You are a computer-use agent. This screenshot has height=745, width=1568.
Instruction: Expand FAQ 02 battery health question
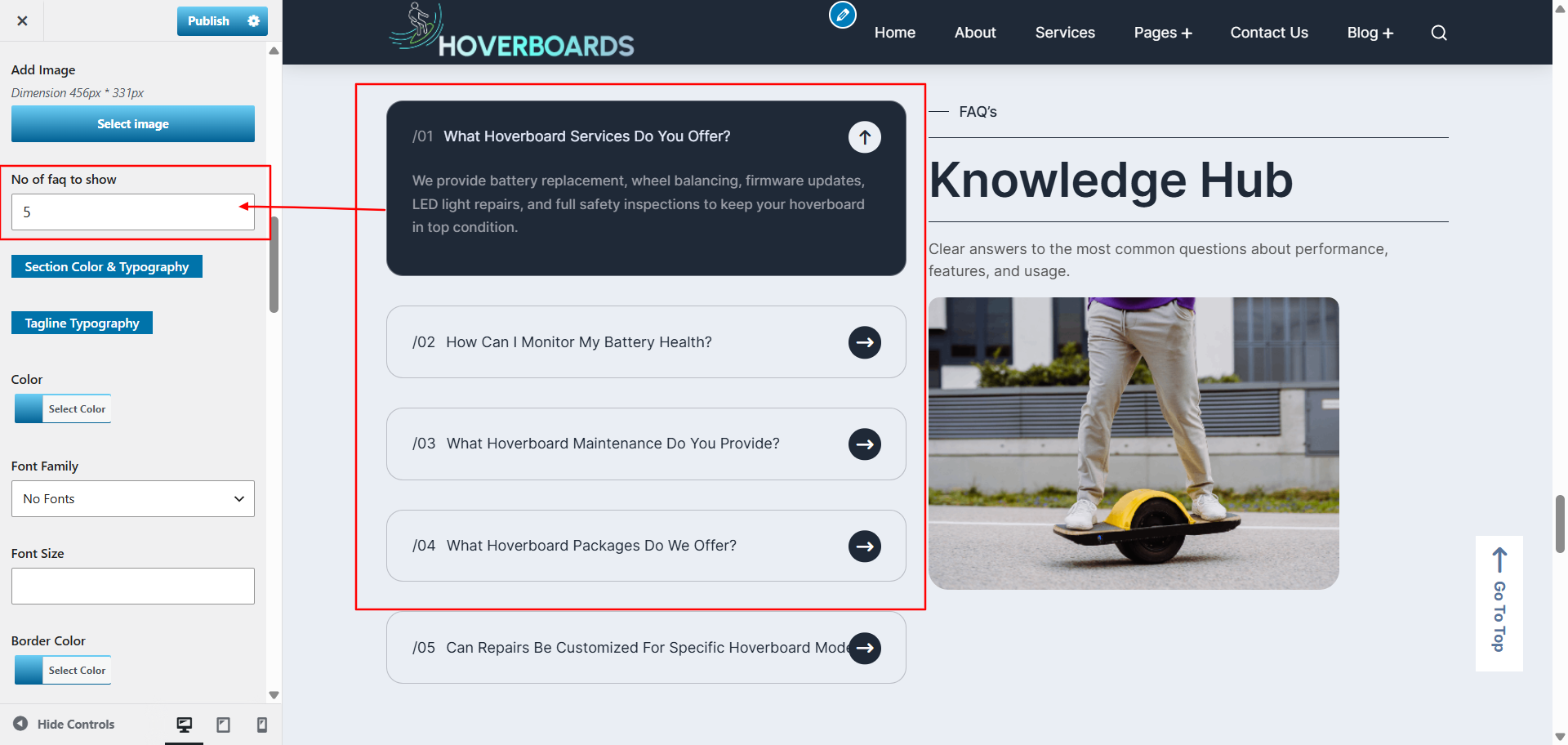click(x=646, y=342)
